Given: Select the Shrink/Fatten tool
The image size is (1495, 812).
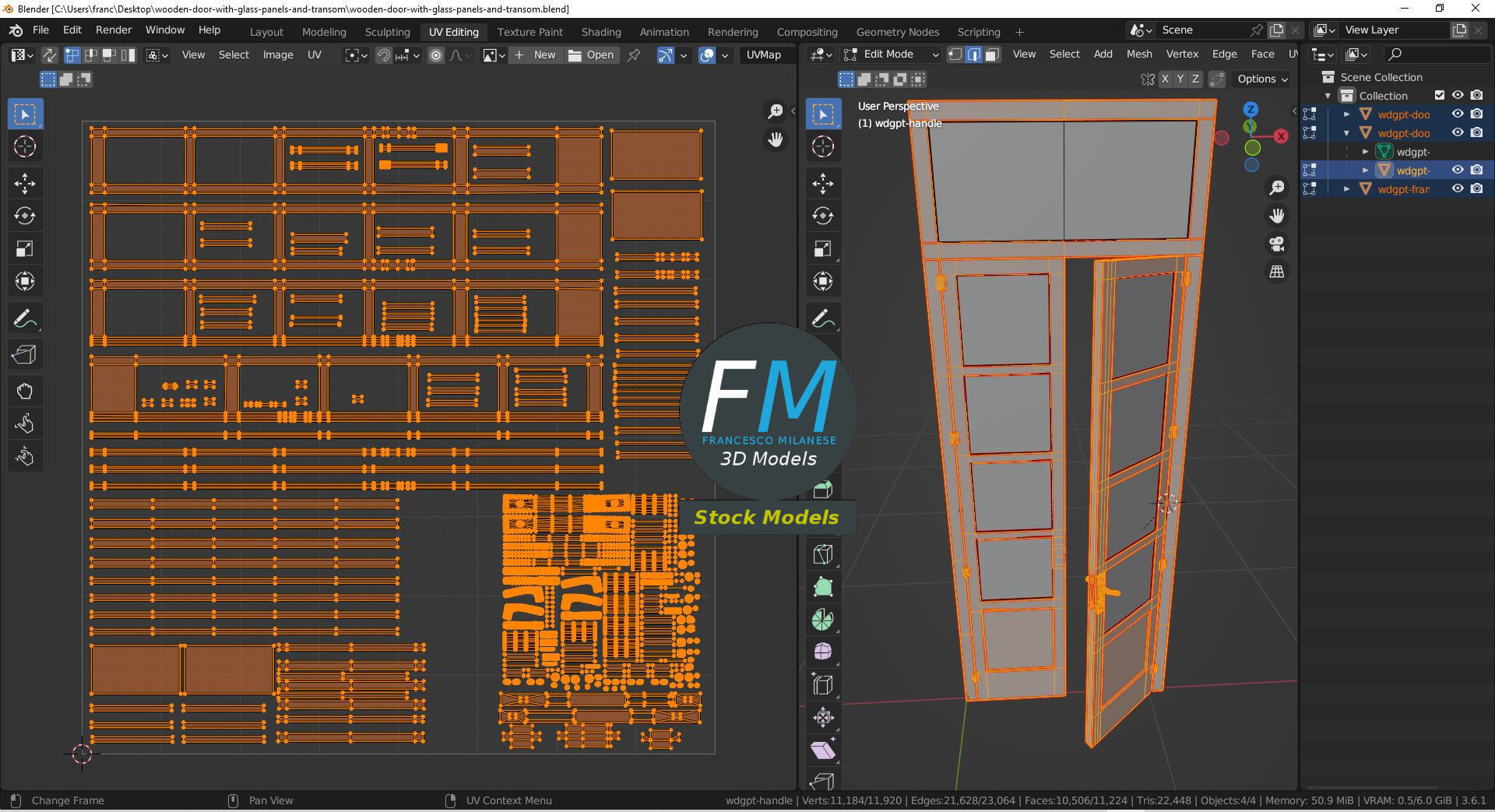Looking at the screenshot, I should 823,718.
